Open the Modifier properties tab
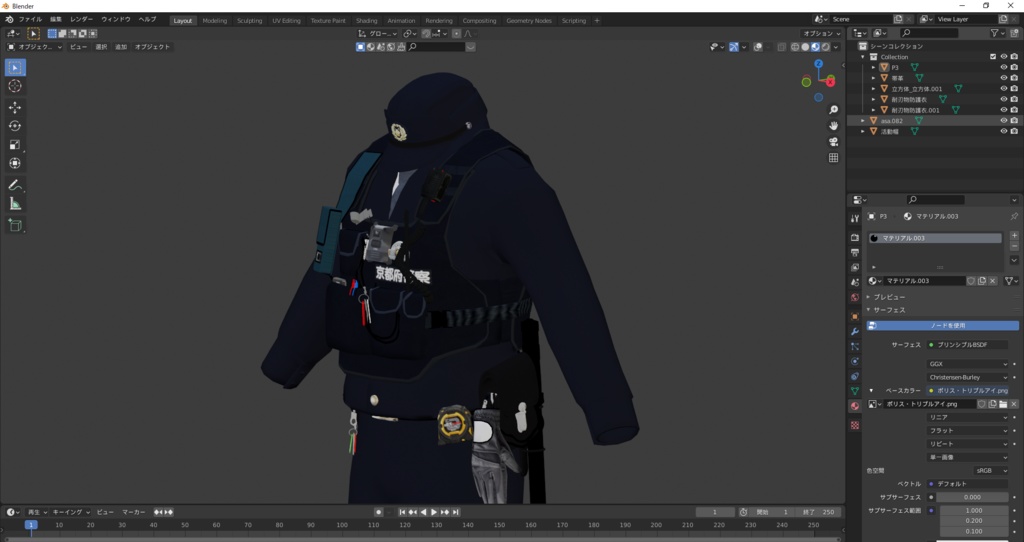Viewport: 1024px width, 542px height. click(854, 332)
